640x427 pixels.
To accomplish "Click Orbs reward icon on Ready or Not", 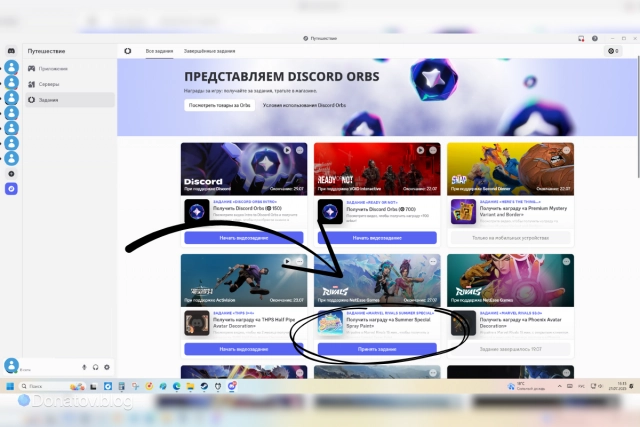I will [x=330, y=211].
